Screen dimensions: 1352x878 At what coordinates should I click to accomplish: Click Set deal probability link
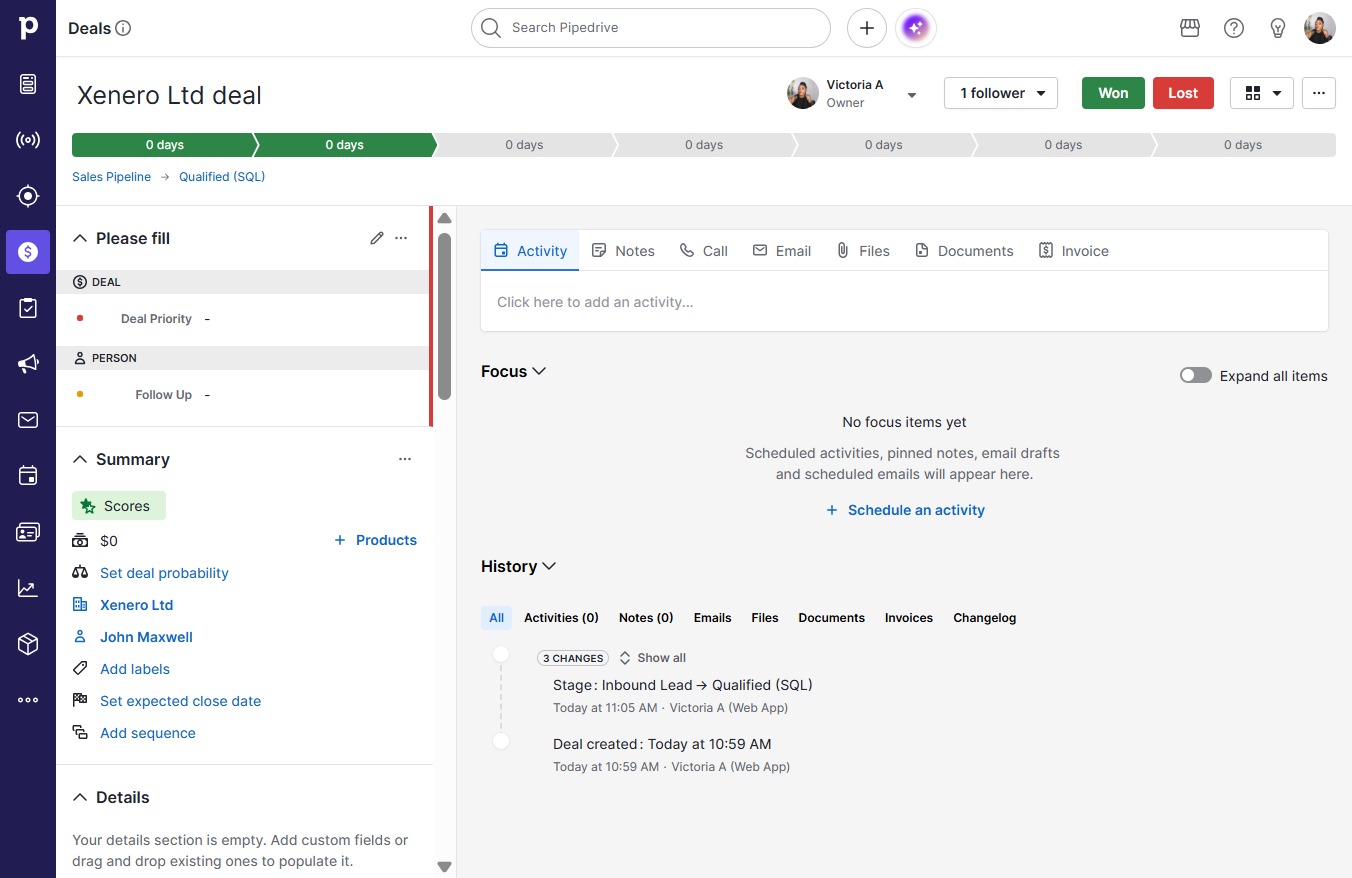tap(164, 573)
